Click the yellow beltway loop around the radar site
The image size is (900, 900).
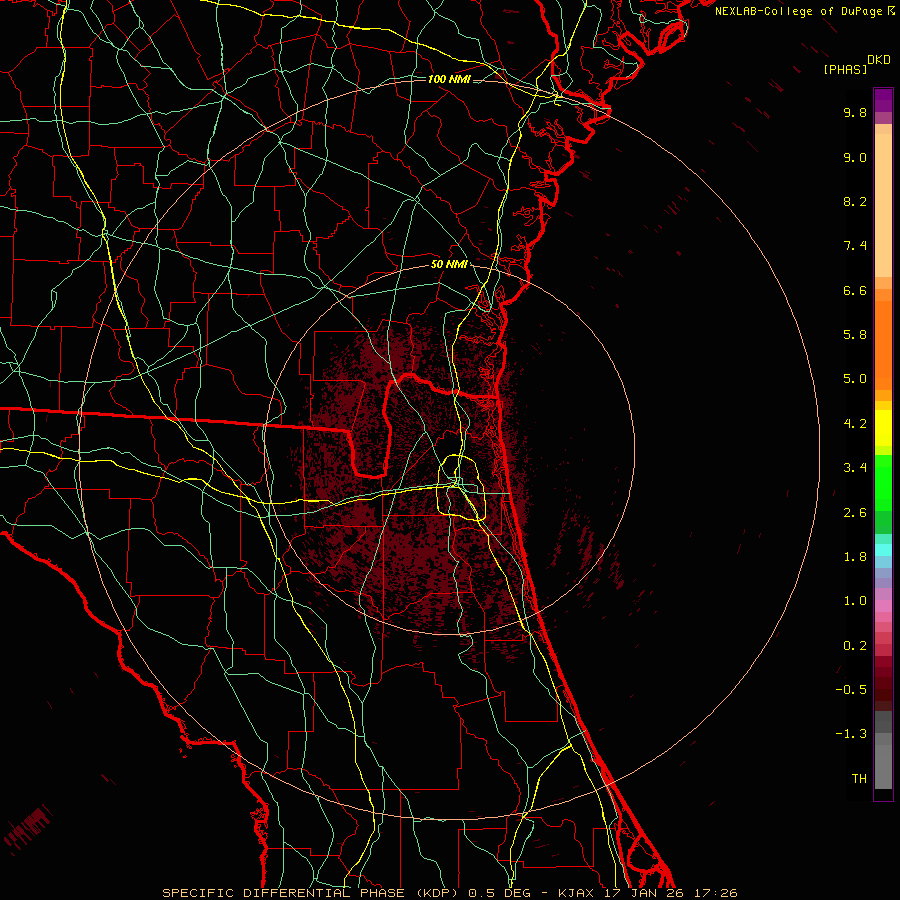461,487
